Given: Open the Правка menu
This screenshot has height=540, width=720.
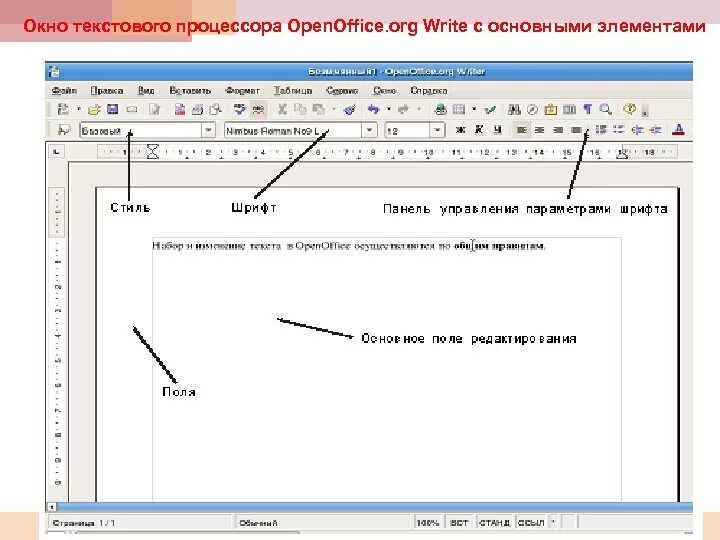Looking at the screenshot, I should pyautogui.click(x=107, y=90).
